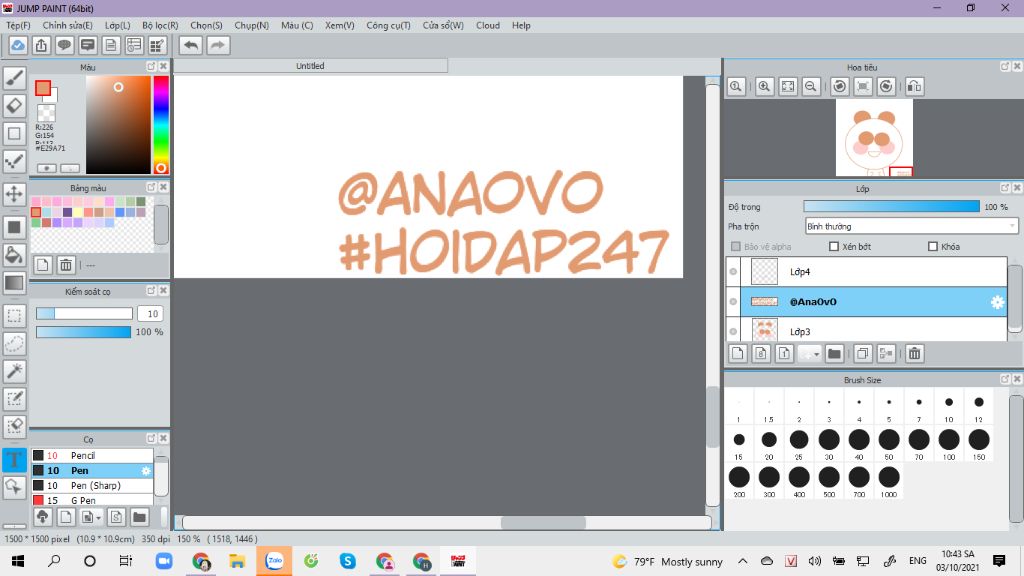Image resolution: width=1024 pixels, height=576 pixels.
Task: Zoom out on the navigator
Action: pyautogui.click(x=811, y=86)
